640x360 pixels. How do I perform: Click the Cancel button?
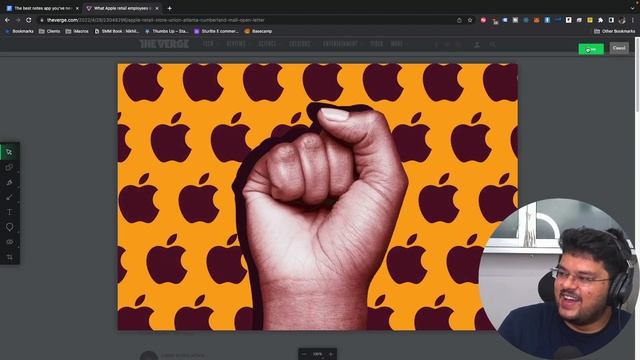point(619,48)
